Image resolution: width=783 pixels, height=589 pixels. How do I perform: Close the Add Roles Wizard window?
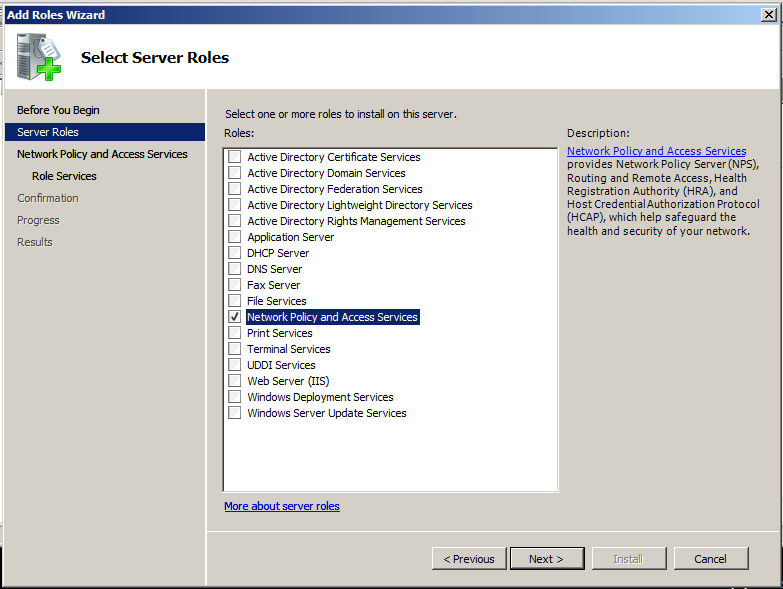[x=769, y=15]
